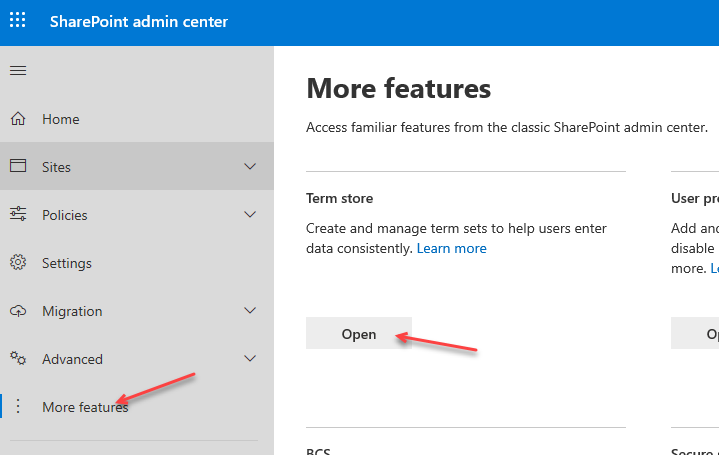This screenshot has width=719, height=455.
Task: Collapse the navigation with the hamburger icon
Action: tap(18, 71)
